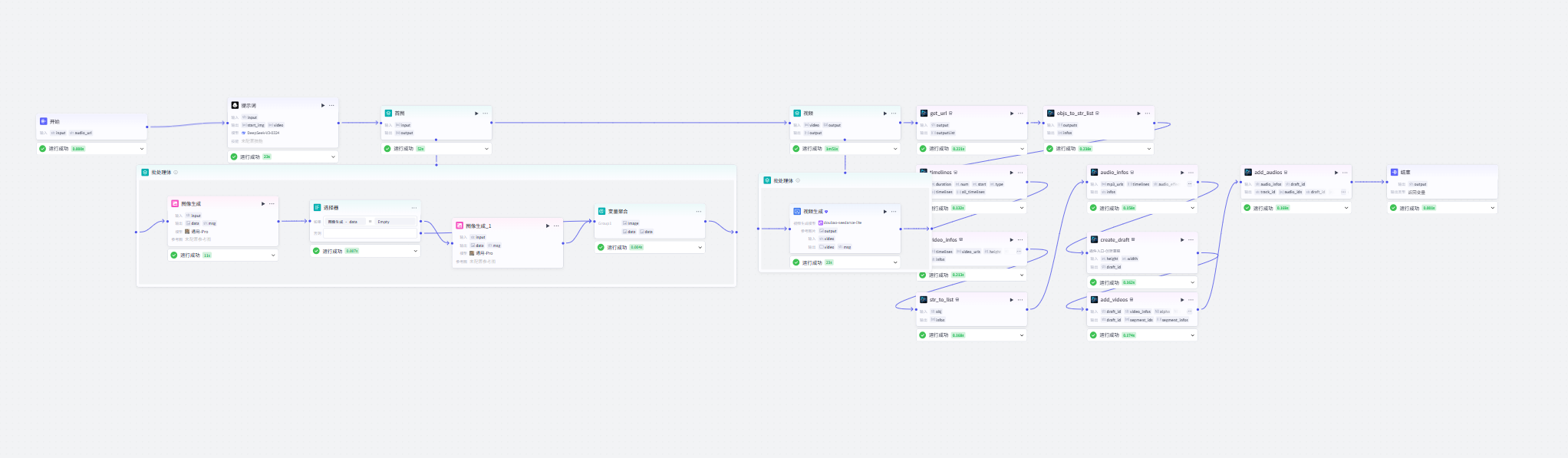Select the str_to_list node title
1568x458 pixels.
(x=941, y=300)
